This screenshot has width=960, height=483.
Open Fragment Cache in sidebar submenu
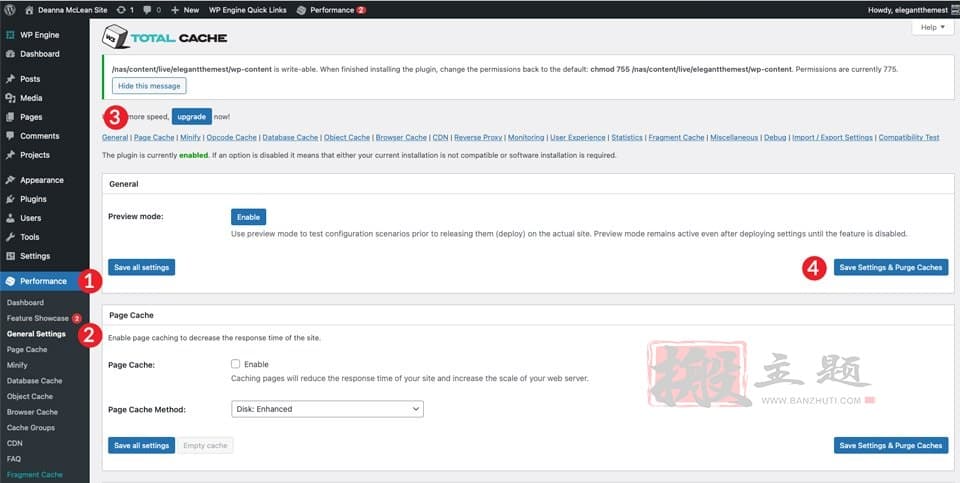tap(34, 474)
